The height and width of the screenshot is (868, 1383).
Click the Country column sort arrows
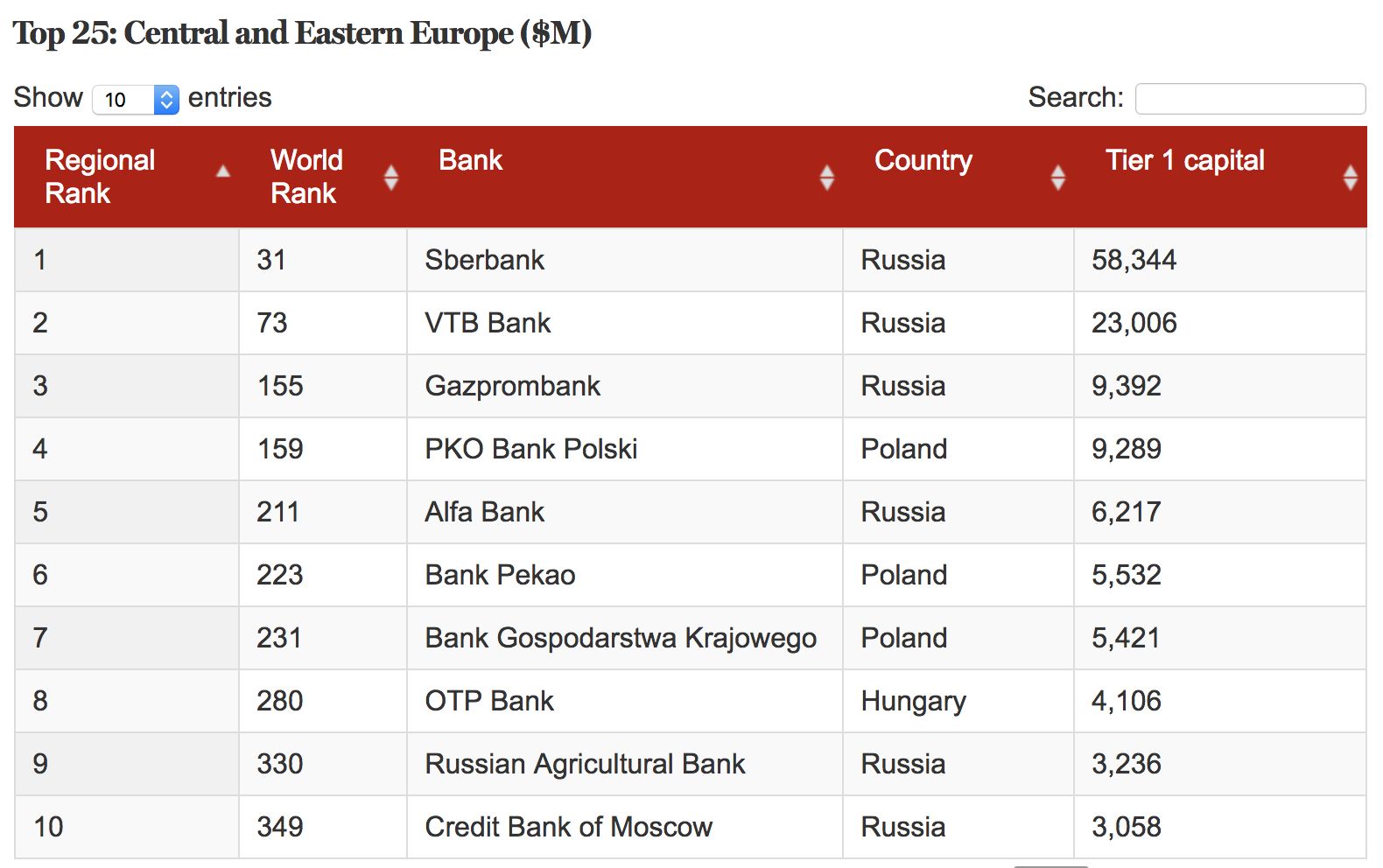(1057, 178)
